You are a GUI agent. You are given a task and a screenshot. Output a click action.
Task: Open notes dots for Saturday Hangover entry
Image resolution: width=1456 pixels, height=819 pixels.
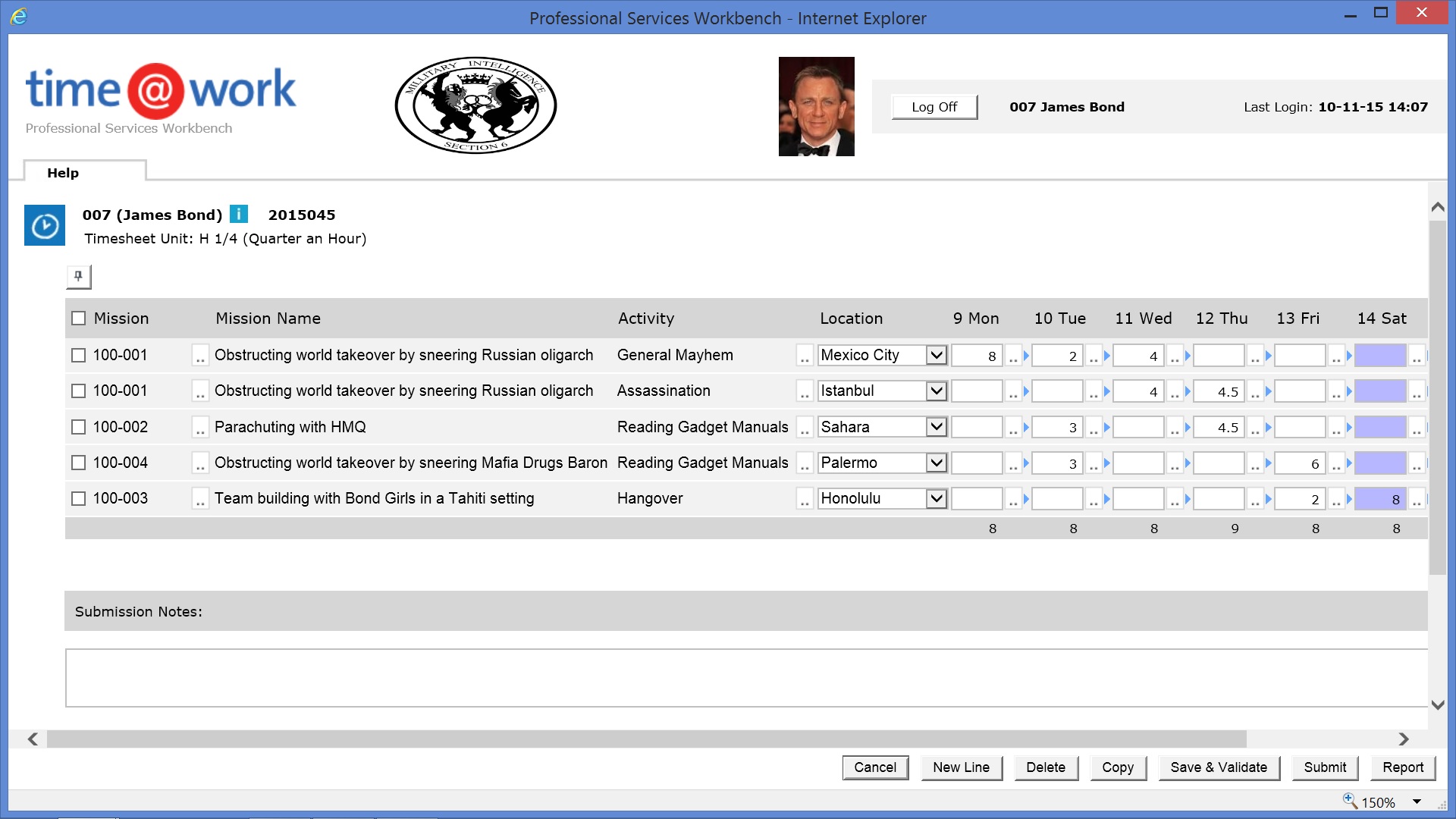[x=1416, y=500]
